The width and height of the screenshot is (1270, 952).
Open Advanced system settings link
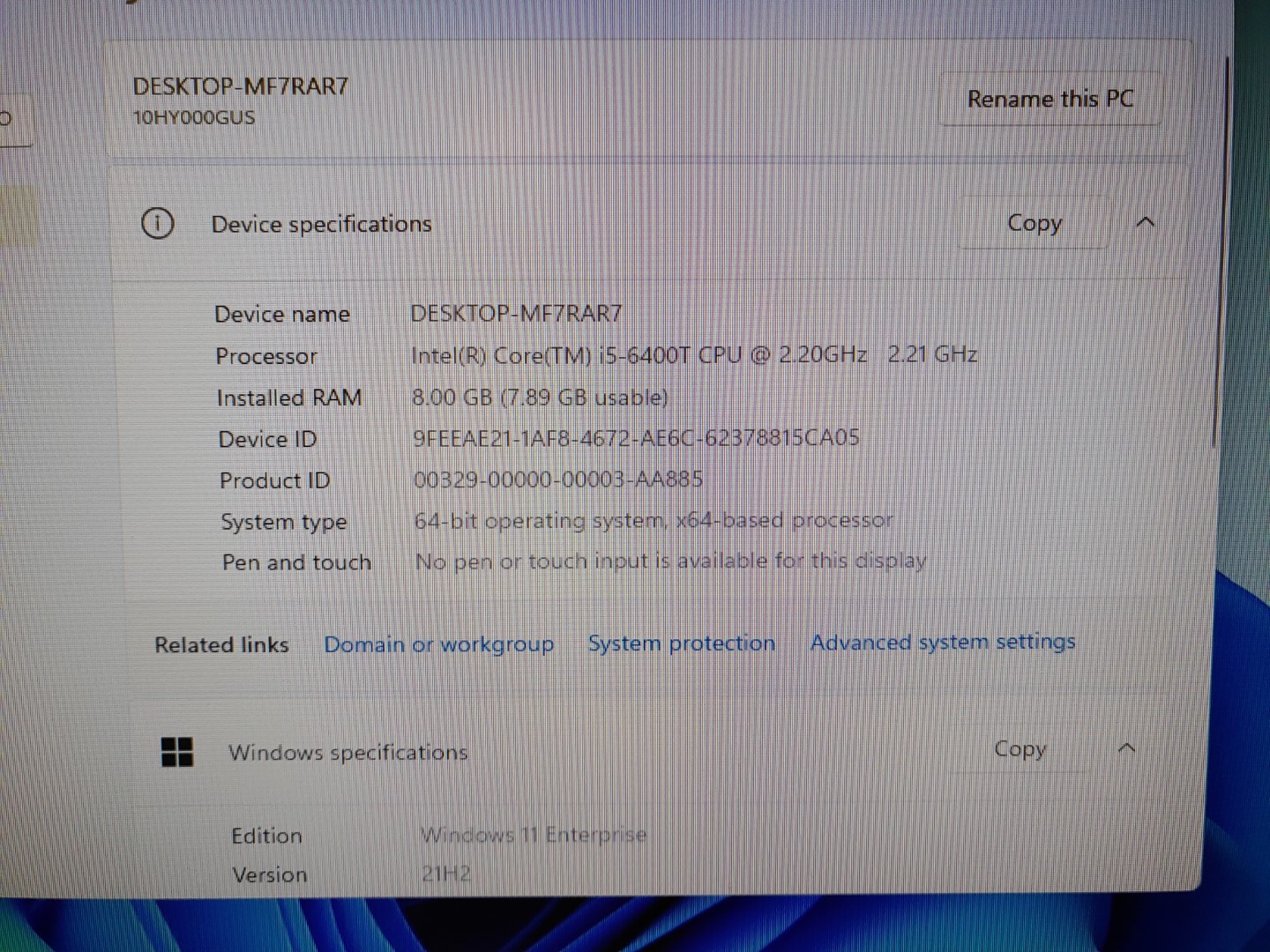(943, 642)
